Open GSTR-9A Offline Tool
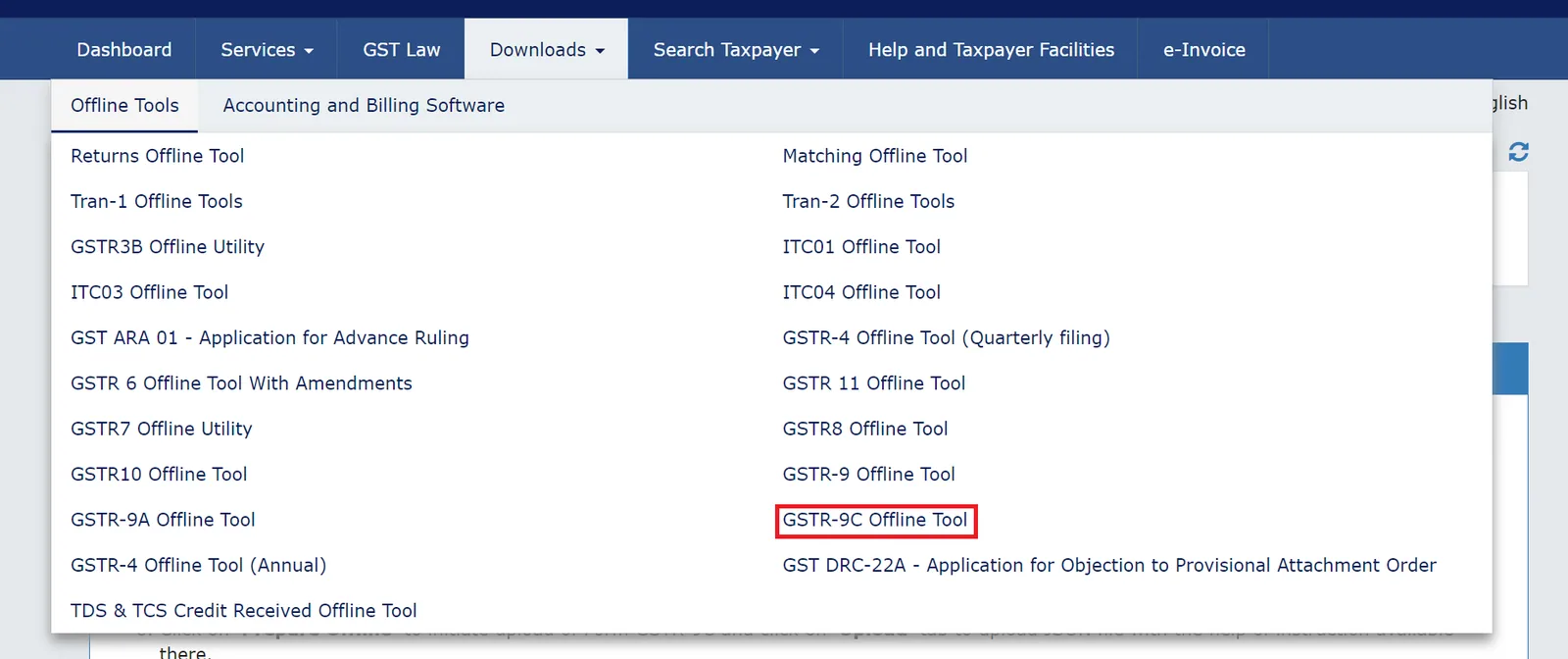 [163, 520]
